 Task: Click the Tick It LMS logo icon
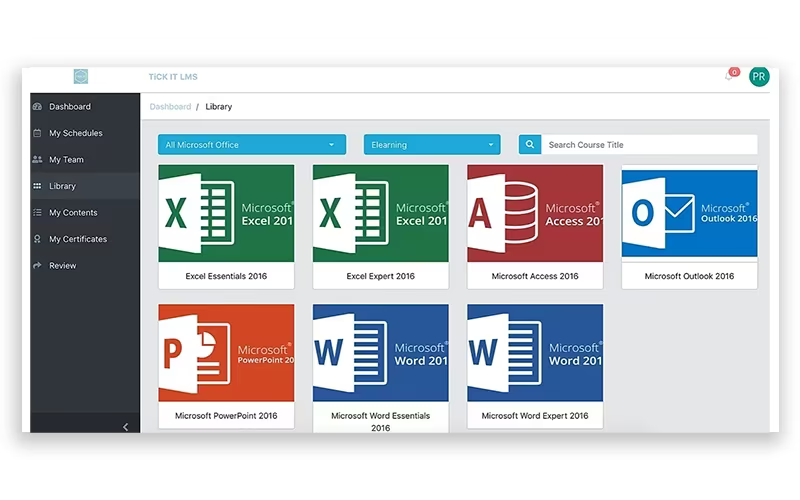pyautogui.click(x=81, y=77)
